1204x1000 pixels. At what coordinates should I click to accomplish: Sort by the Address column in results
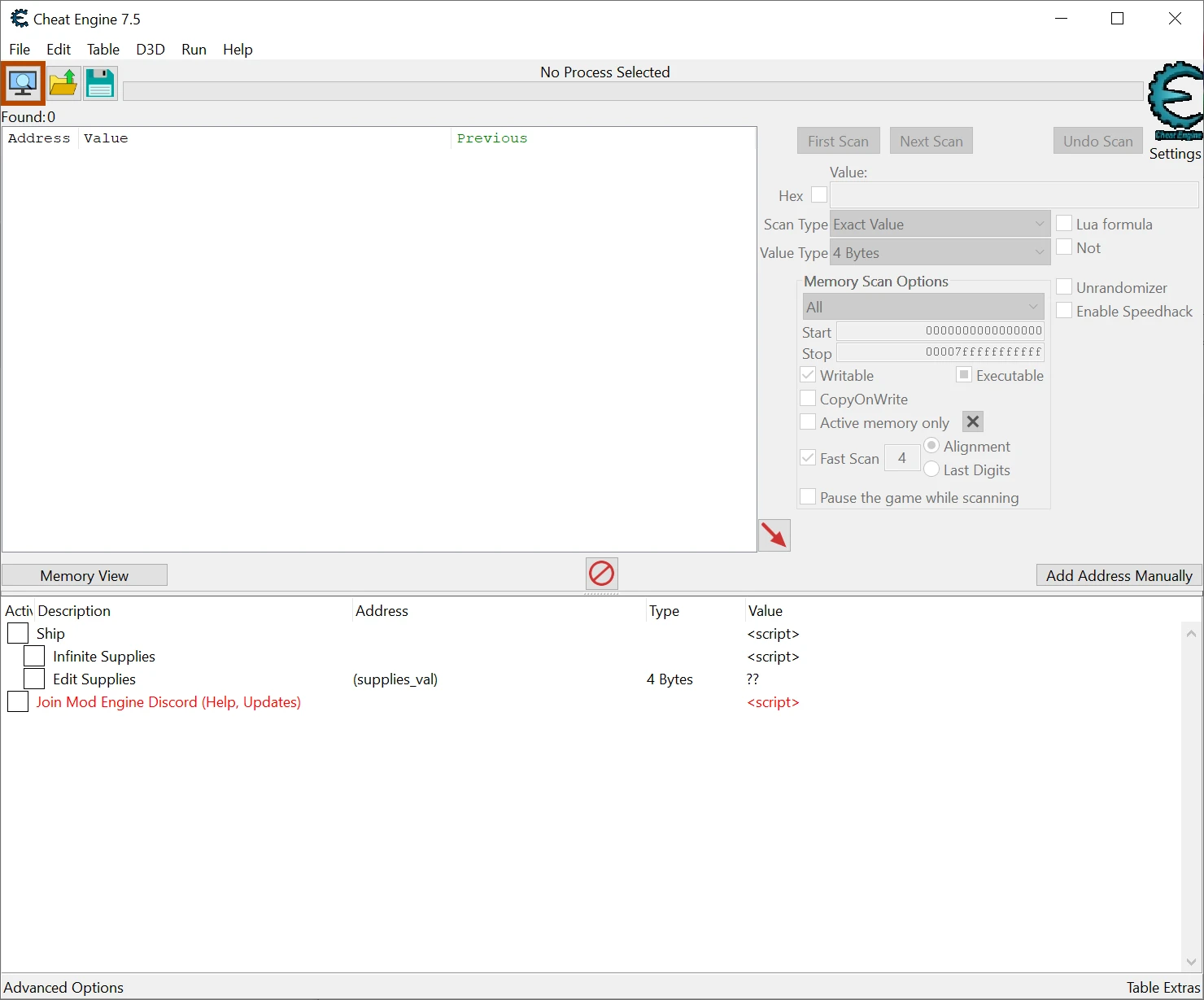tap(40, 138)
